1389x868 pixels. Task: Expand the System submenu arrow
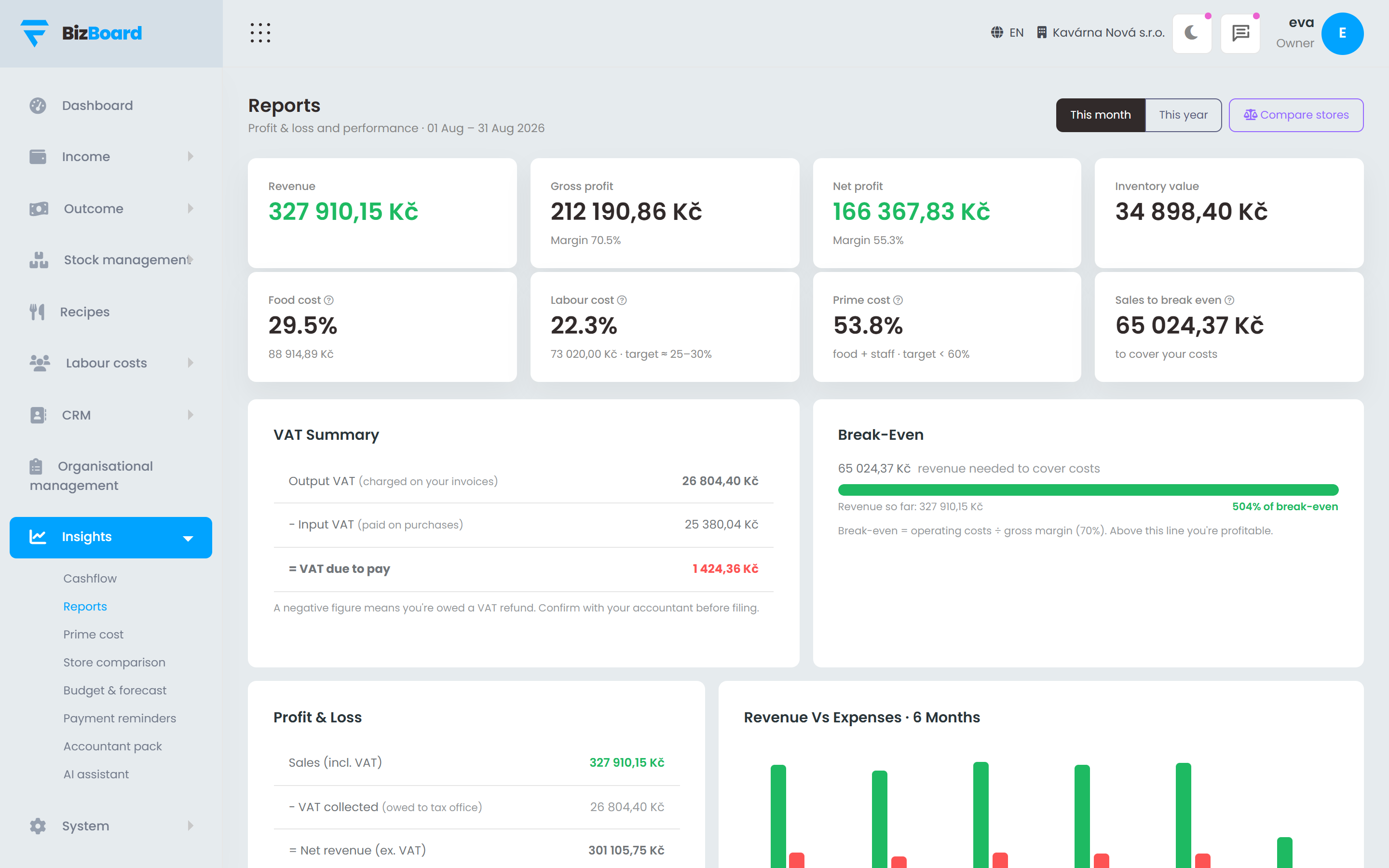point(191,826)
